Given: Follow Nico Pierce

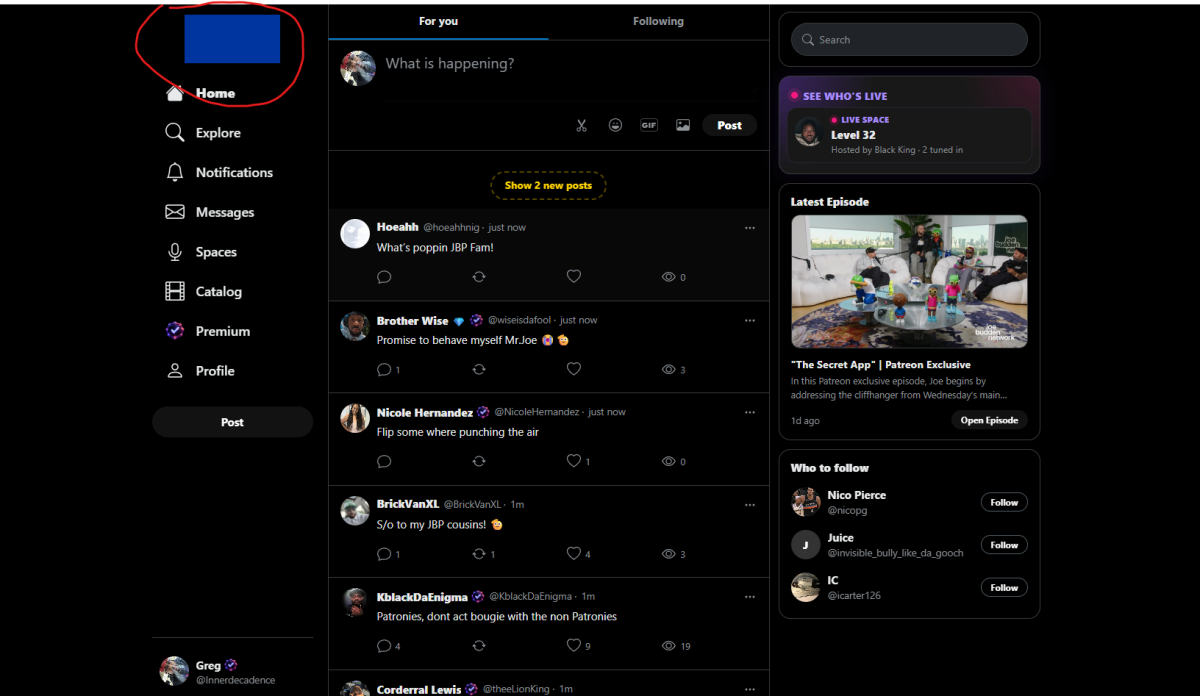Looking at the screenshot, I should pos(1004,502).
